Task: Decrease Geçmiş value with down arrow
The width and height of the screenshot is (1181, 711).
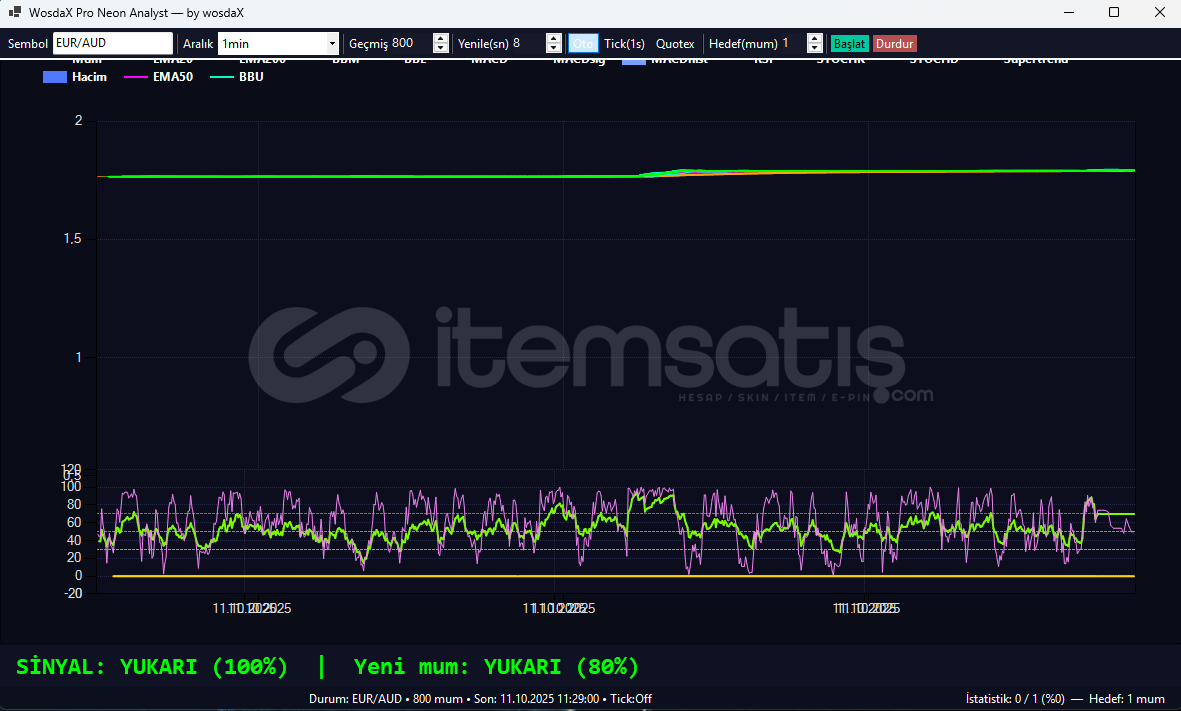Action: tap(440, 49)
